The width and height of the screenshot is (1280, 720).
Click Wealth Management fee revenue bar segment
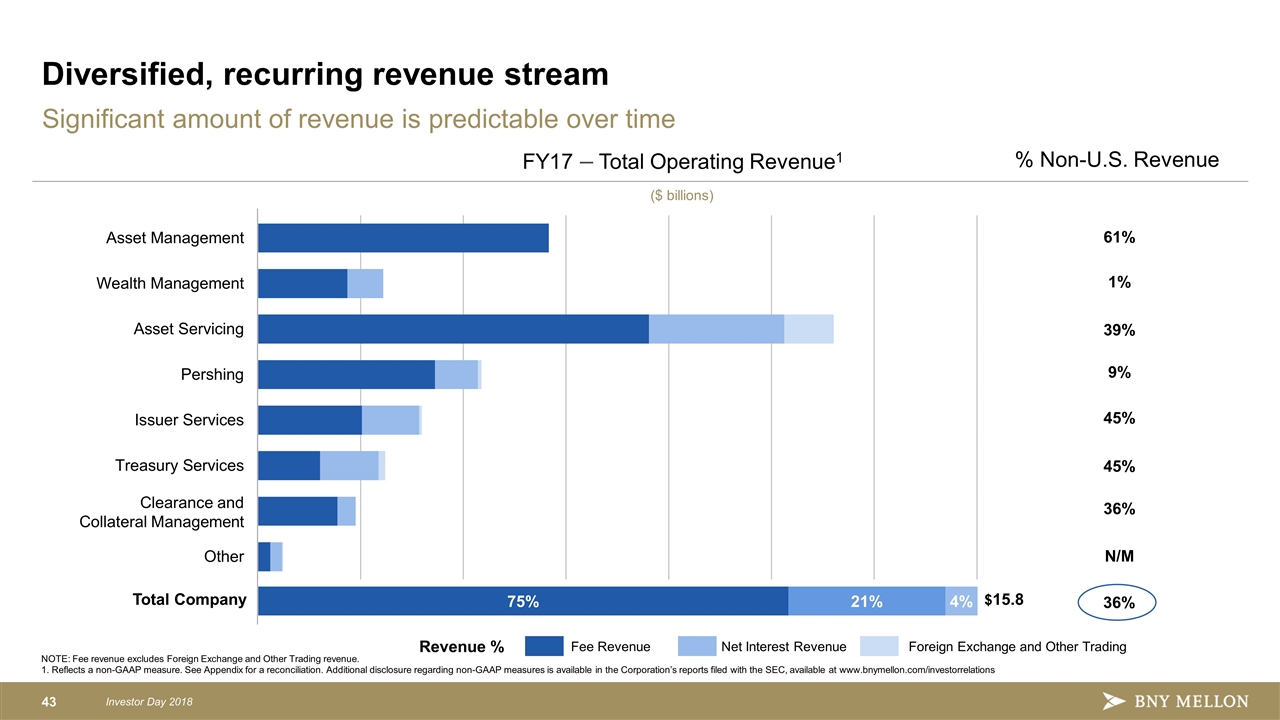303,284
